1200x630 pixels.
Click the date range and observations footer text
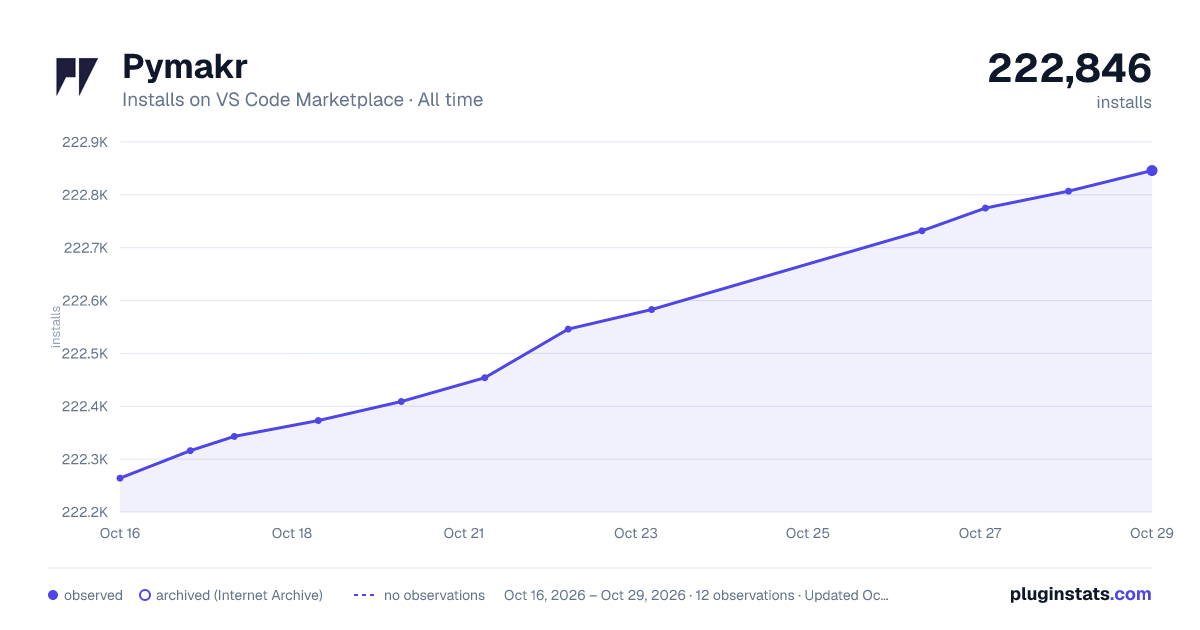click(x=696, y=595)
